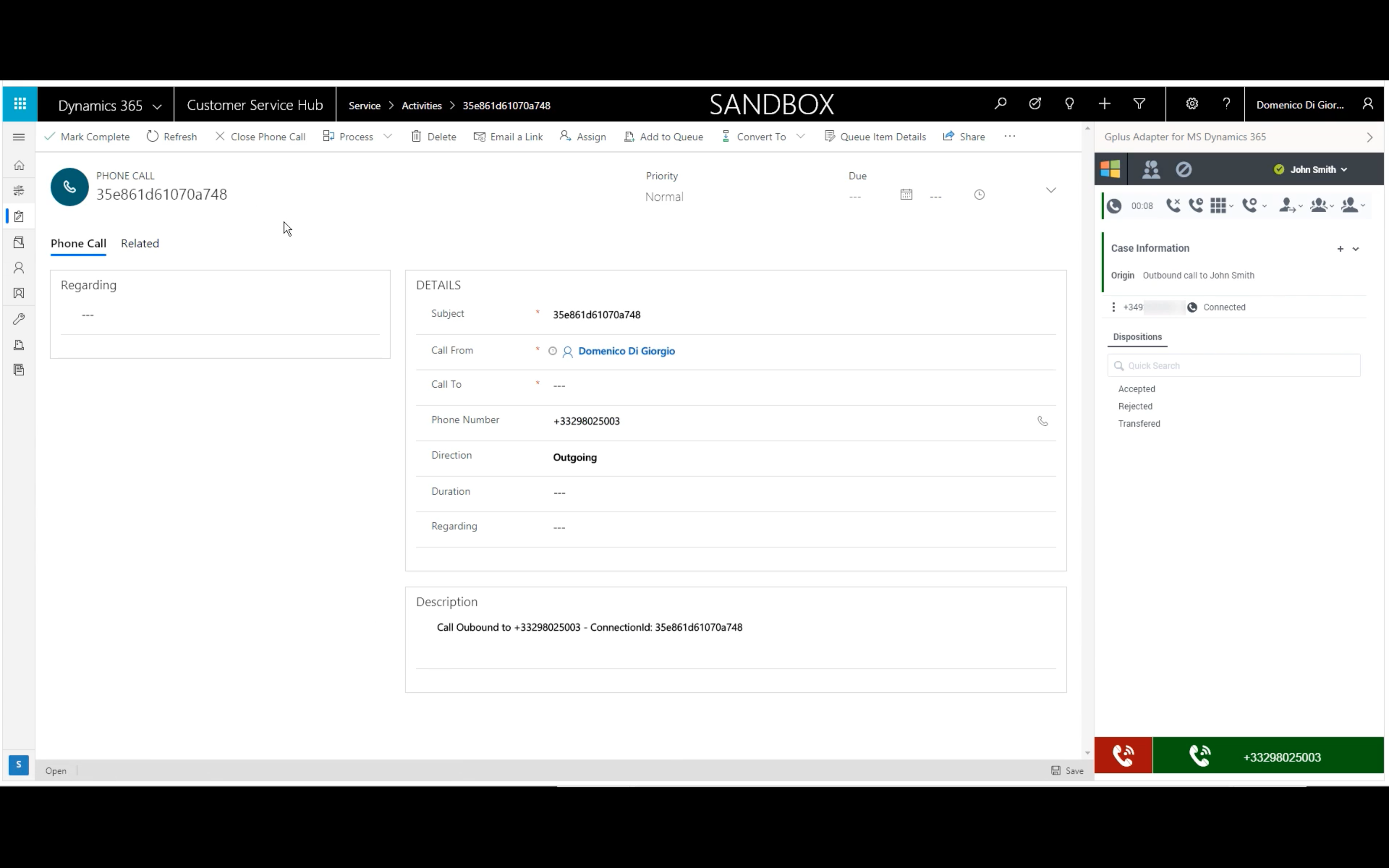1389x868 pixels.
Task: Click the Due date calendar icon
Action: pyautogui.click(x=906, y=195)
